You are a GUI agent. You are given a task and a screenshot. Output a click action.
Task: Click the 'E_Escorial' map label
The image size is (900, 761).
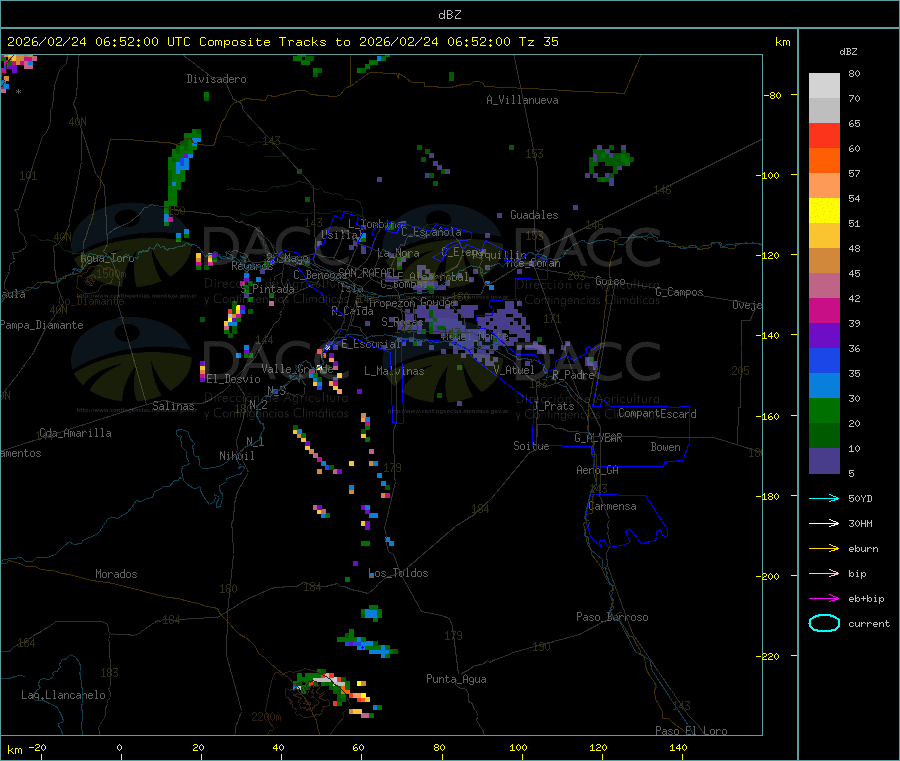371,344
